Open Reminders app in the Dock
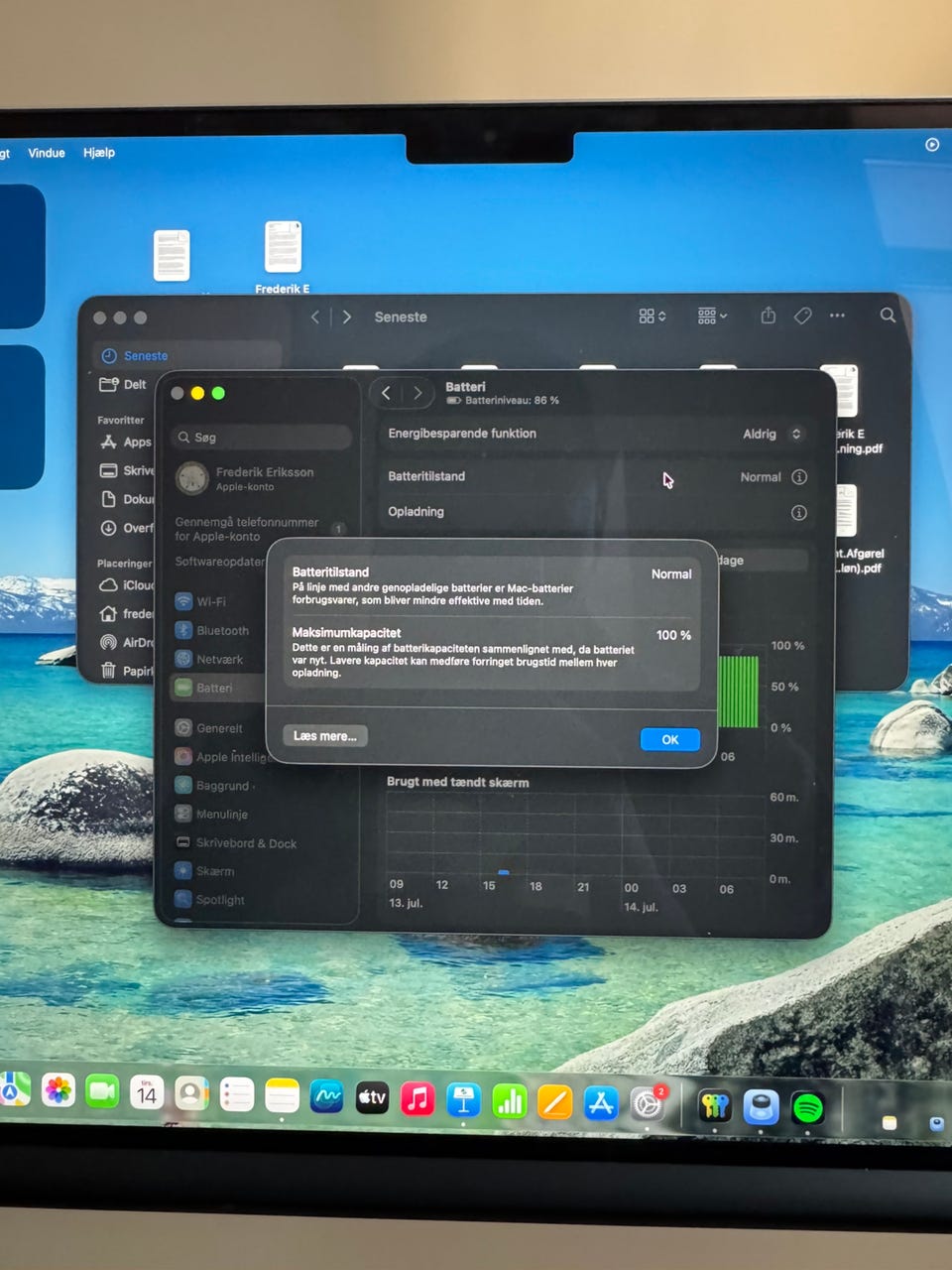Viewport: 952px width, 1270px height. 237,1095
